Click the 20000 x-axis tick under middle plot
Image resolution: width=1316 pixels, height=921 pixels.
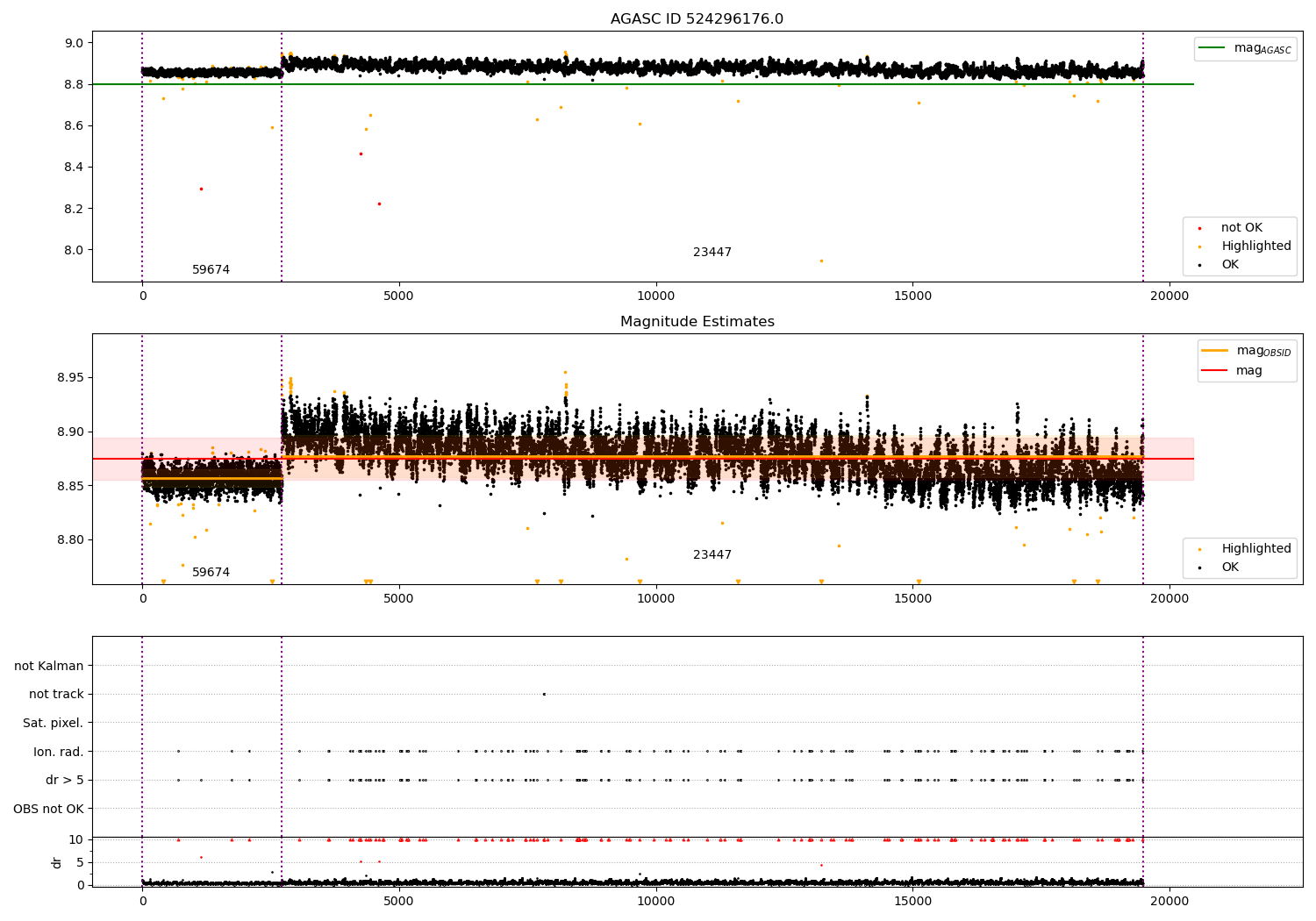click(1169, 599)
